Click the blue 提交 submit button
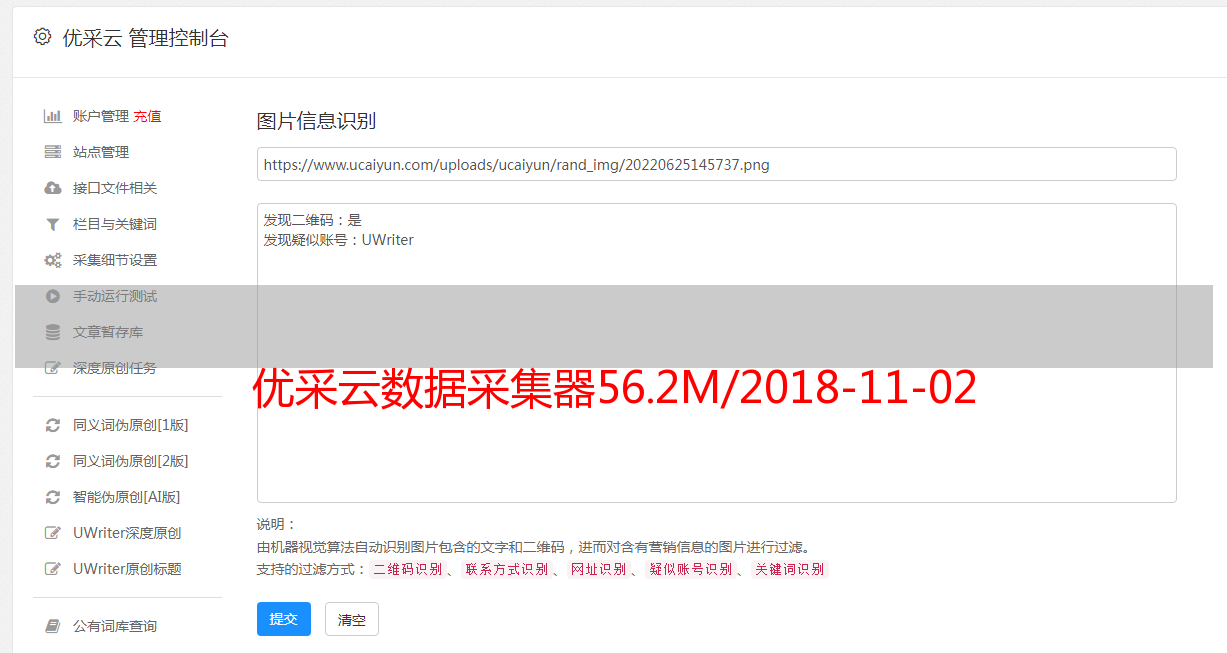1227x653 pixels. coord(284,619)
